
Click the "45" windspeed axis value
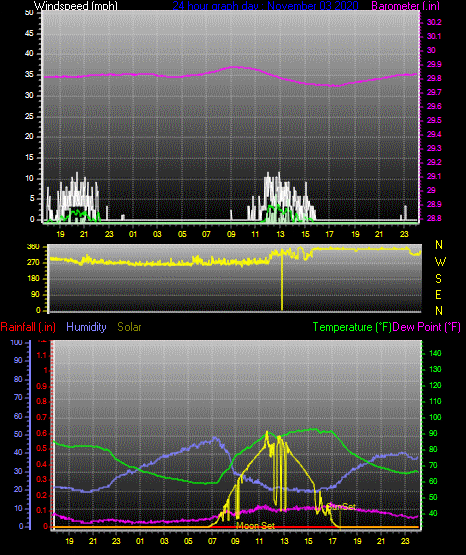29,34
